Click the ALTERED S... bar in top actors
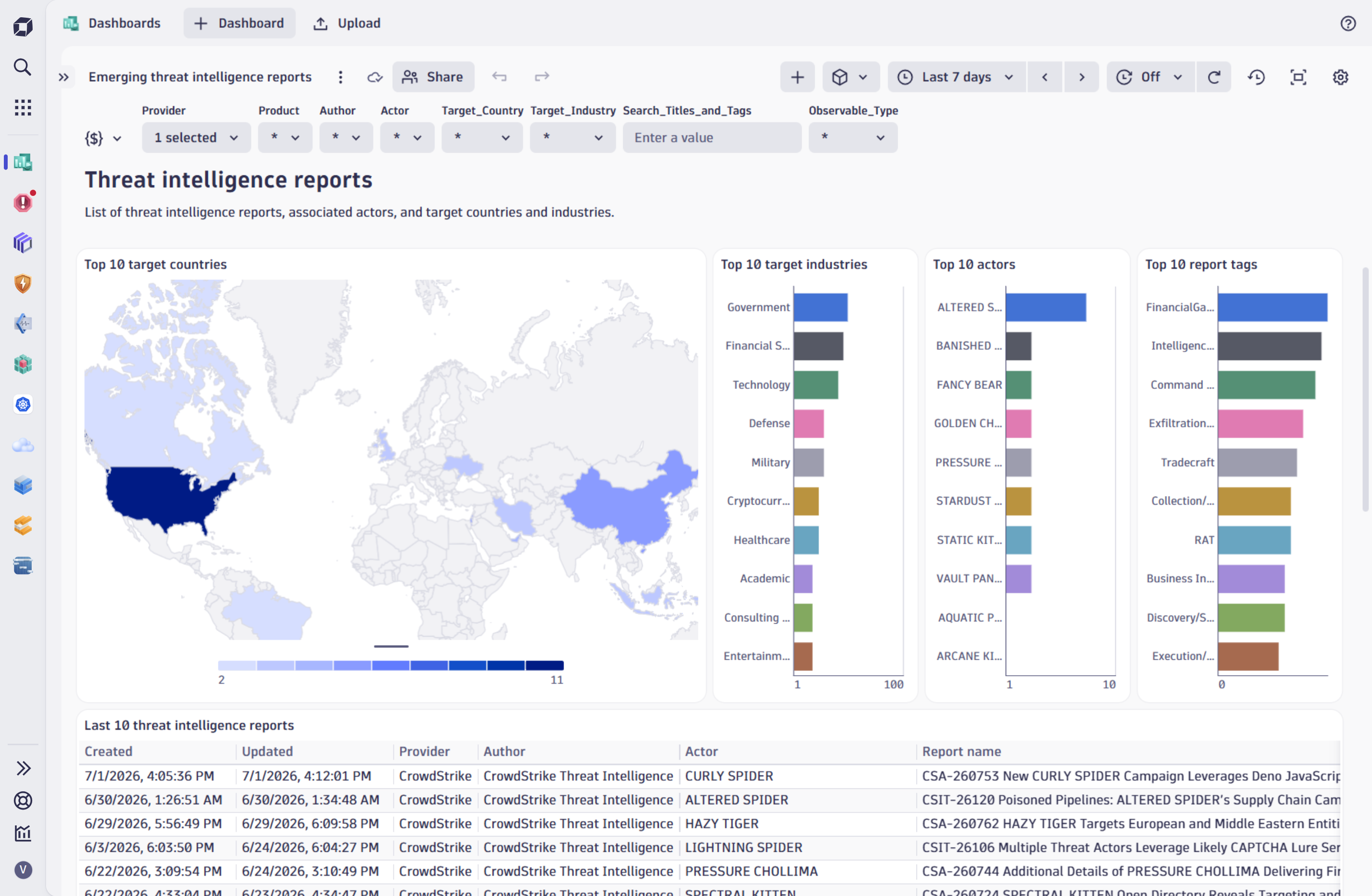1372x896 pixels. (x=1046, y=307)
